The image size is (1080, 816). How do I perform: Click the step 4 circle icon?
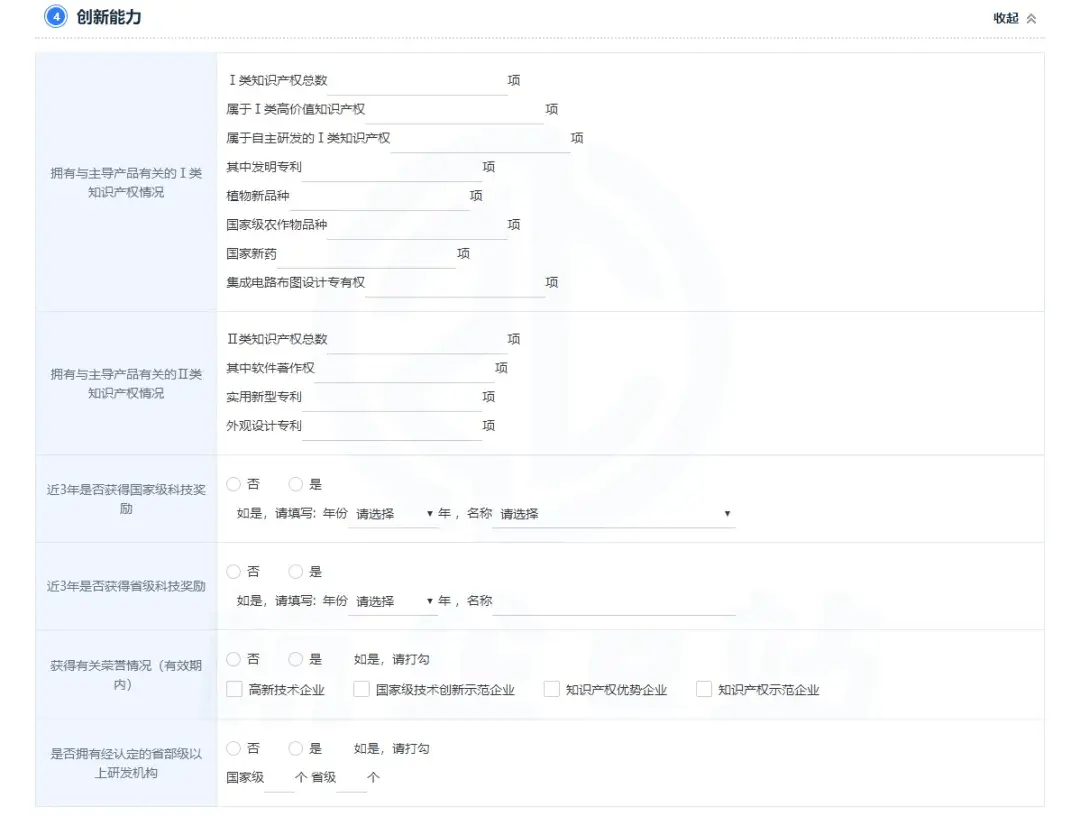click(x=56, y=17)
